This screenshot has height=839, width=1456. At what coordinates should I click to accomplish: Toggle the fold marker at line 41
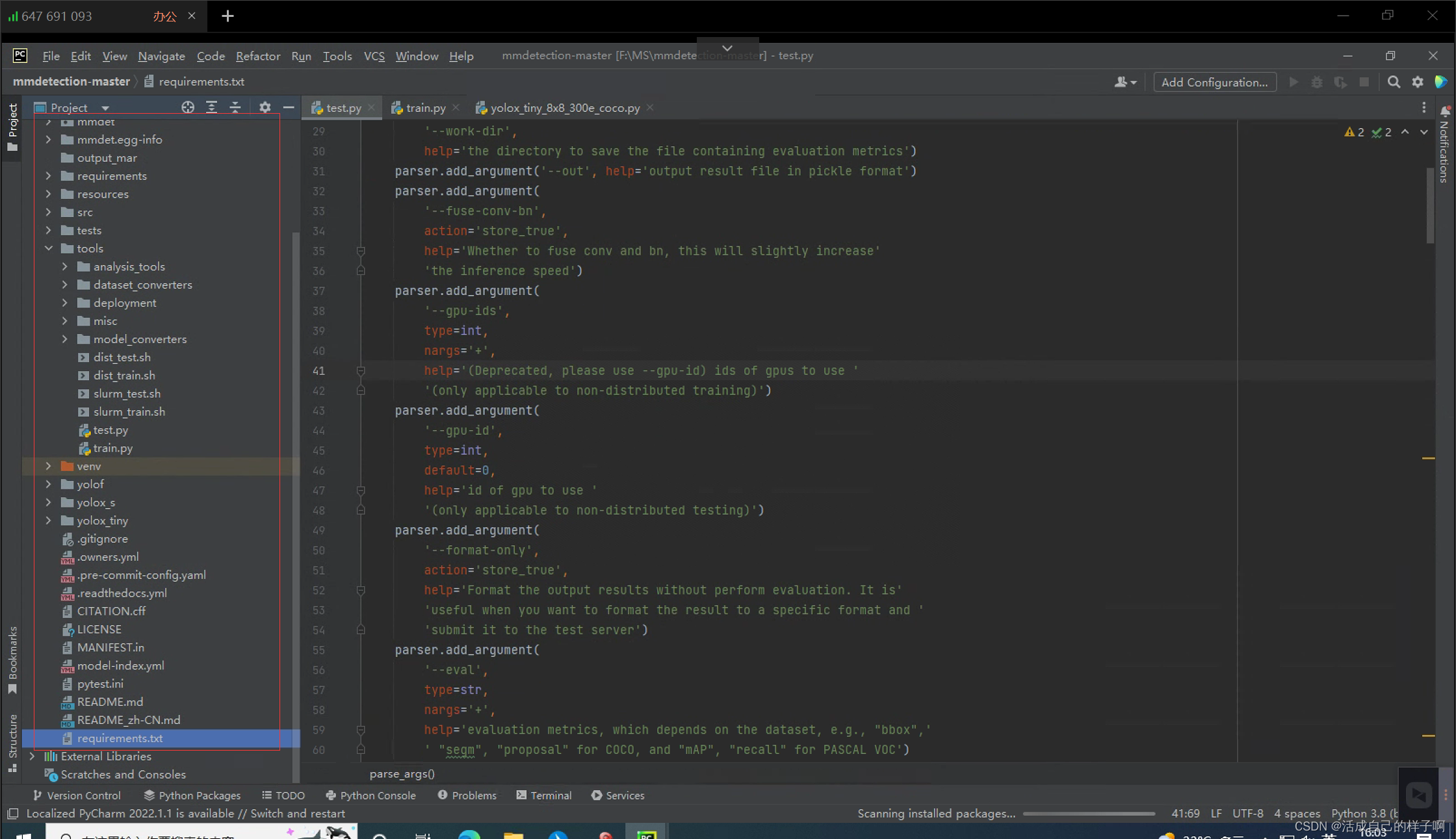361,370
